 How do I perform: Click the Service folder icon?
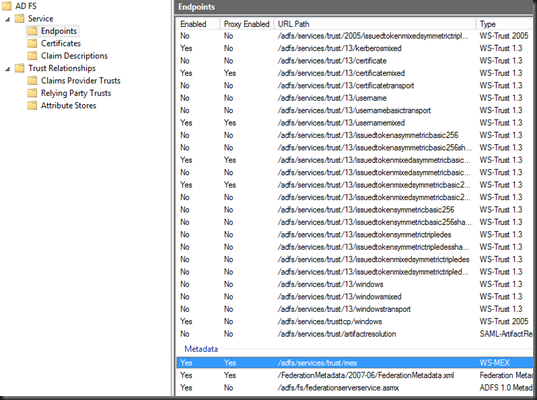(20, 18)
